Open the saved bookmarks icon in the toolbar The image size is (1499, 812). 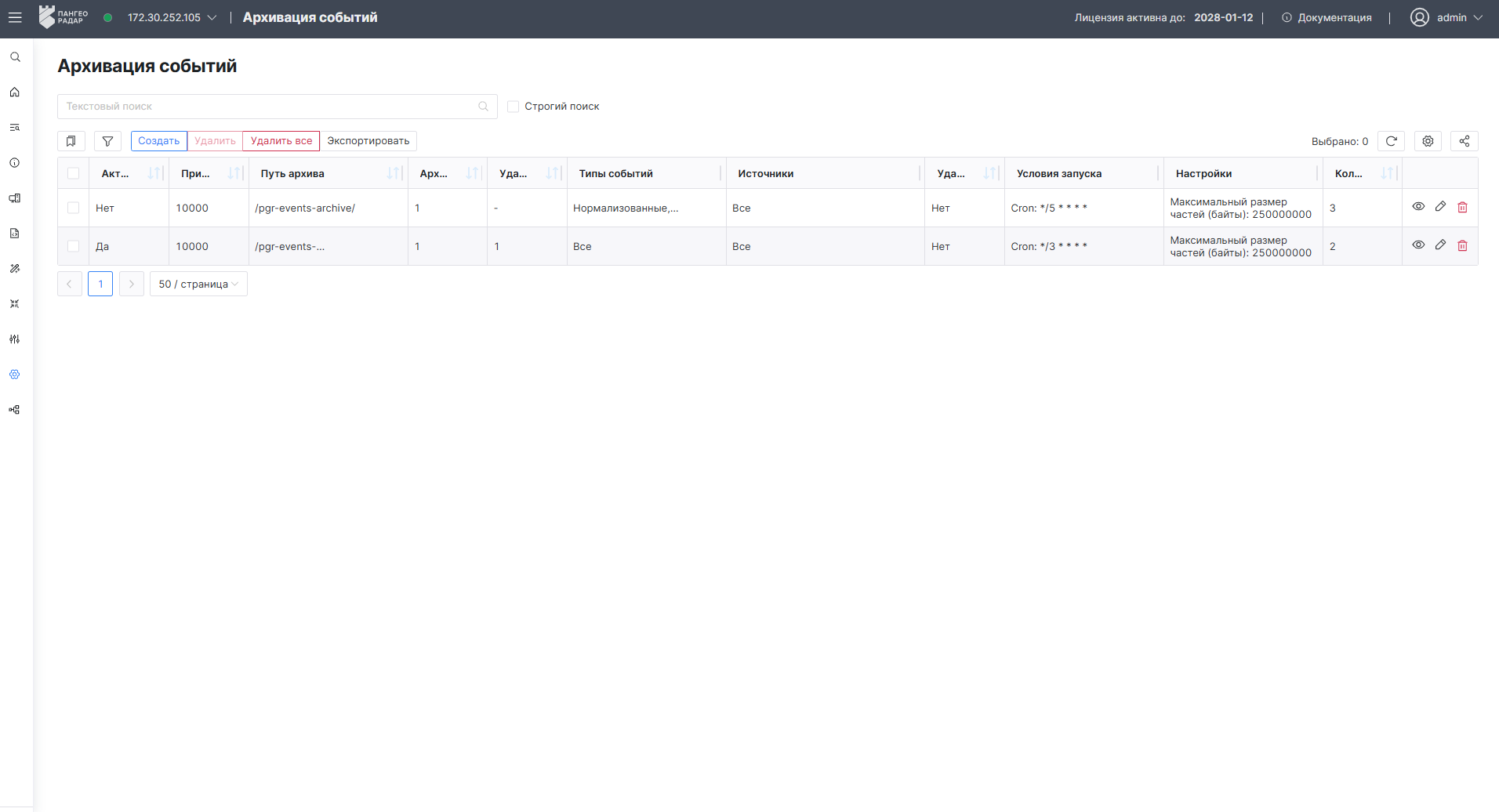point(71,141)
